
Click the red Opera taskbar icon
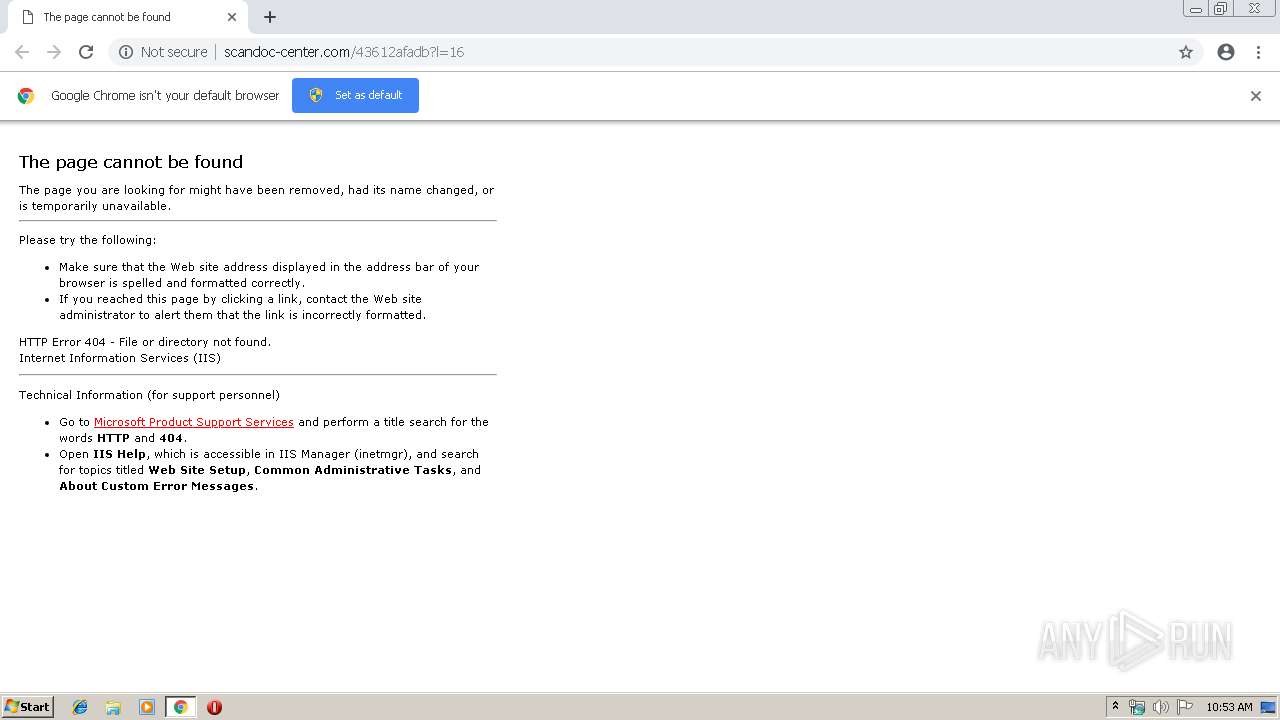coord(214,707)
